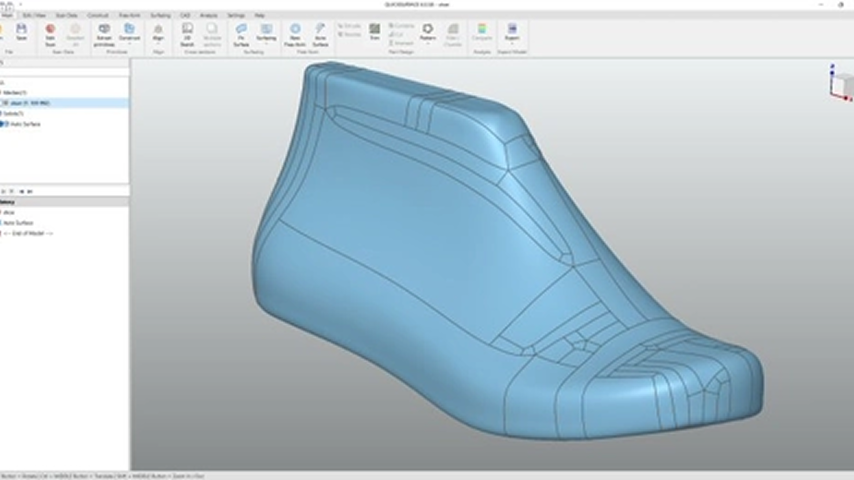Open the Analysis ribbon tab

click(208, 16)
